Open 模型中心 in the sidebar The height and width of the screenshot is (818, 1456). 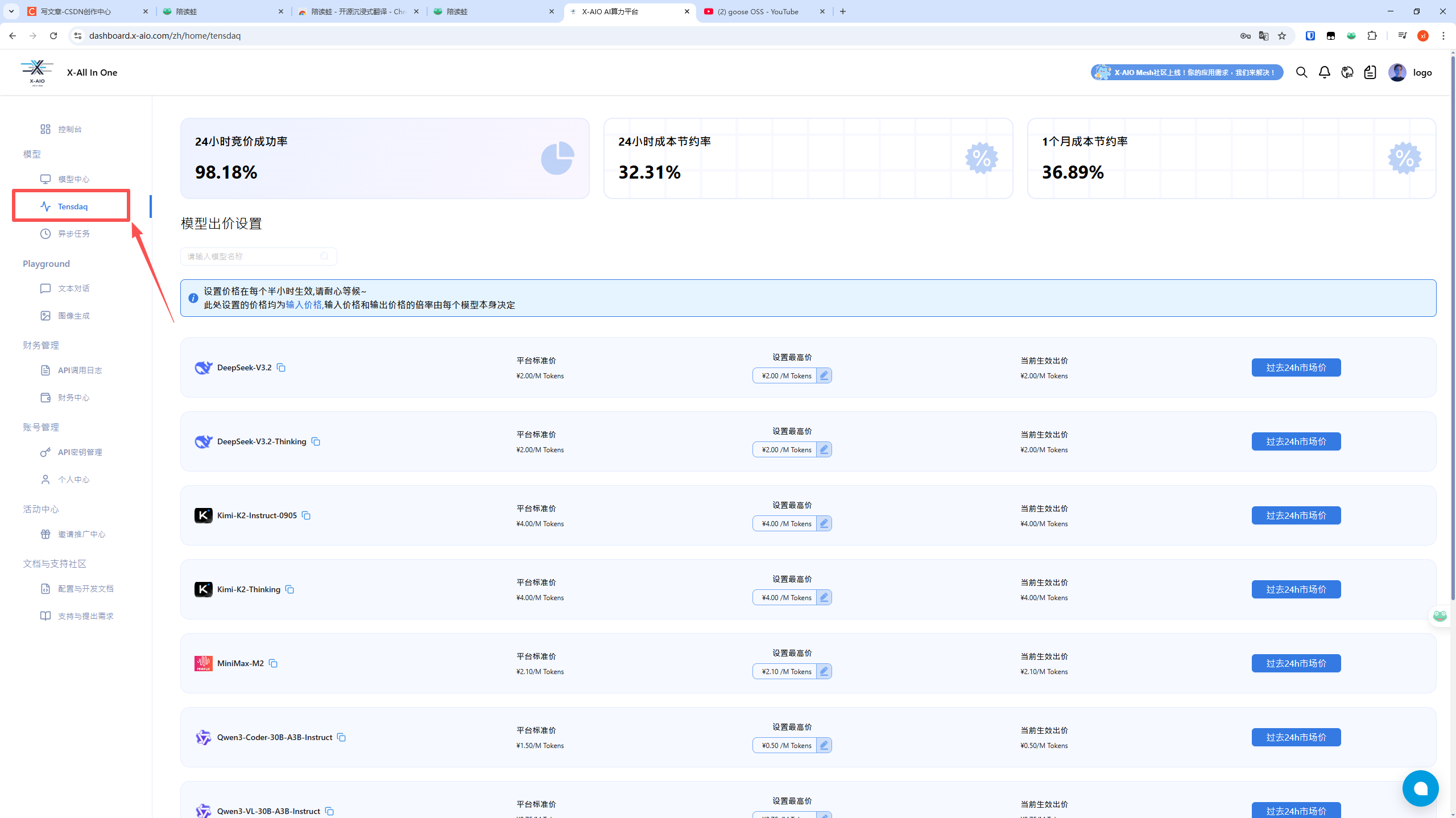[73, 179]
